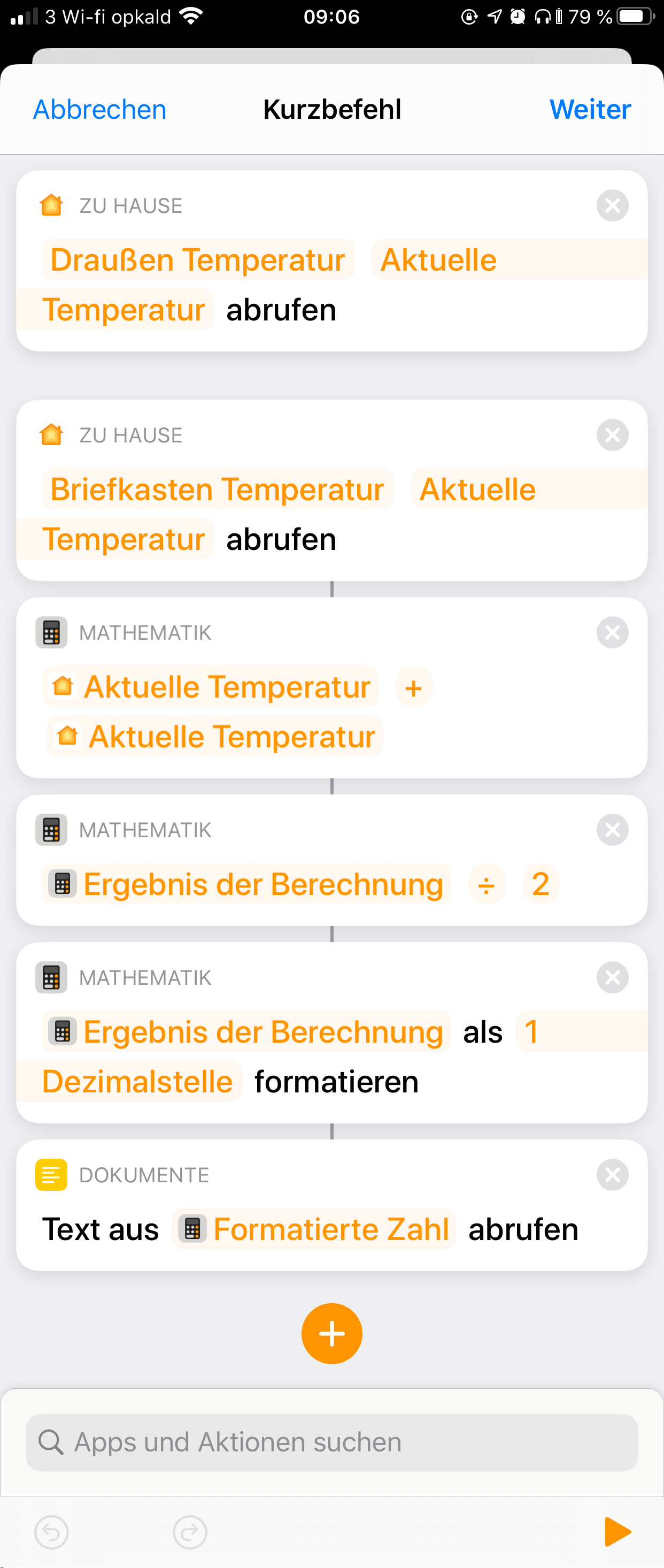Screen dimensions: 664x1568
Task: Delete the Dokumente text action
Action: (612, 1175)
